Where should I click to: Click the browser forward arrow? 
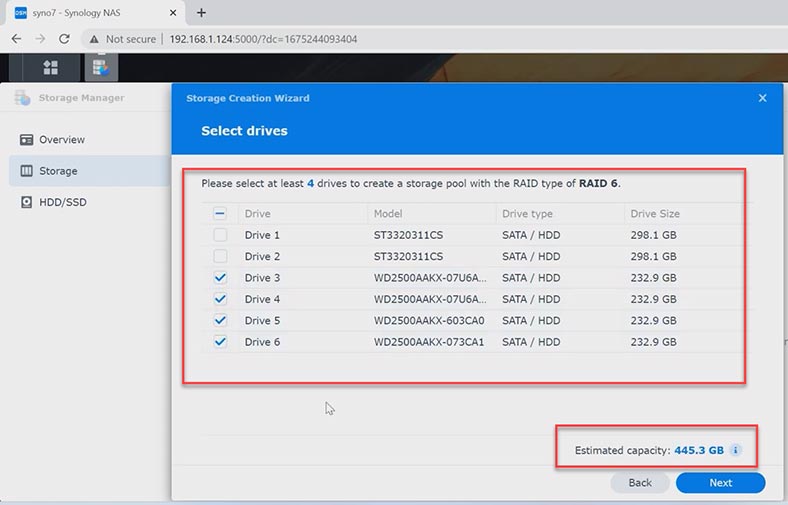(x=40, y=39)
